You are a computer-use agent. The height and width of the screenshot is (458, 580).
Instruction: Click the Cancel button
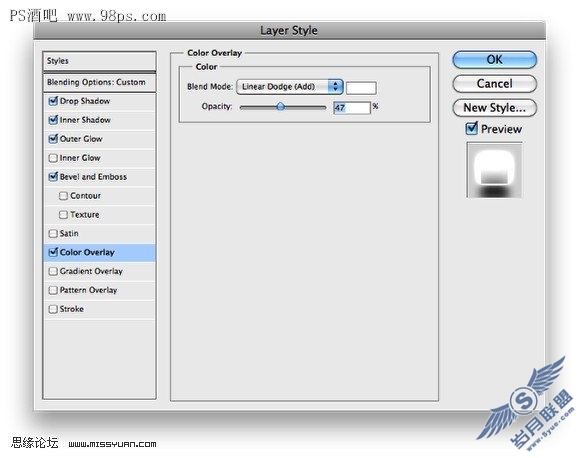tap(495, 84)
